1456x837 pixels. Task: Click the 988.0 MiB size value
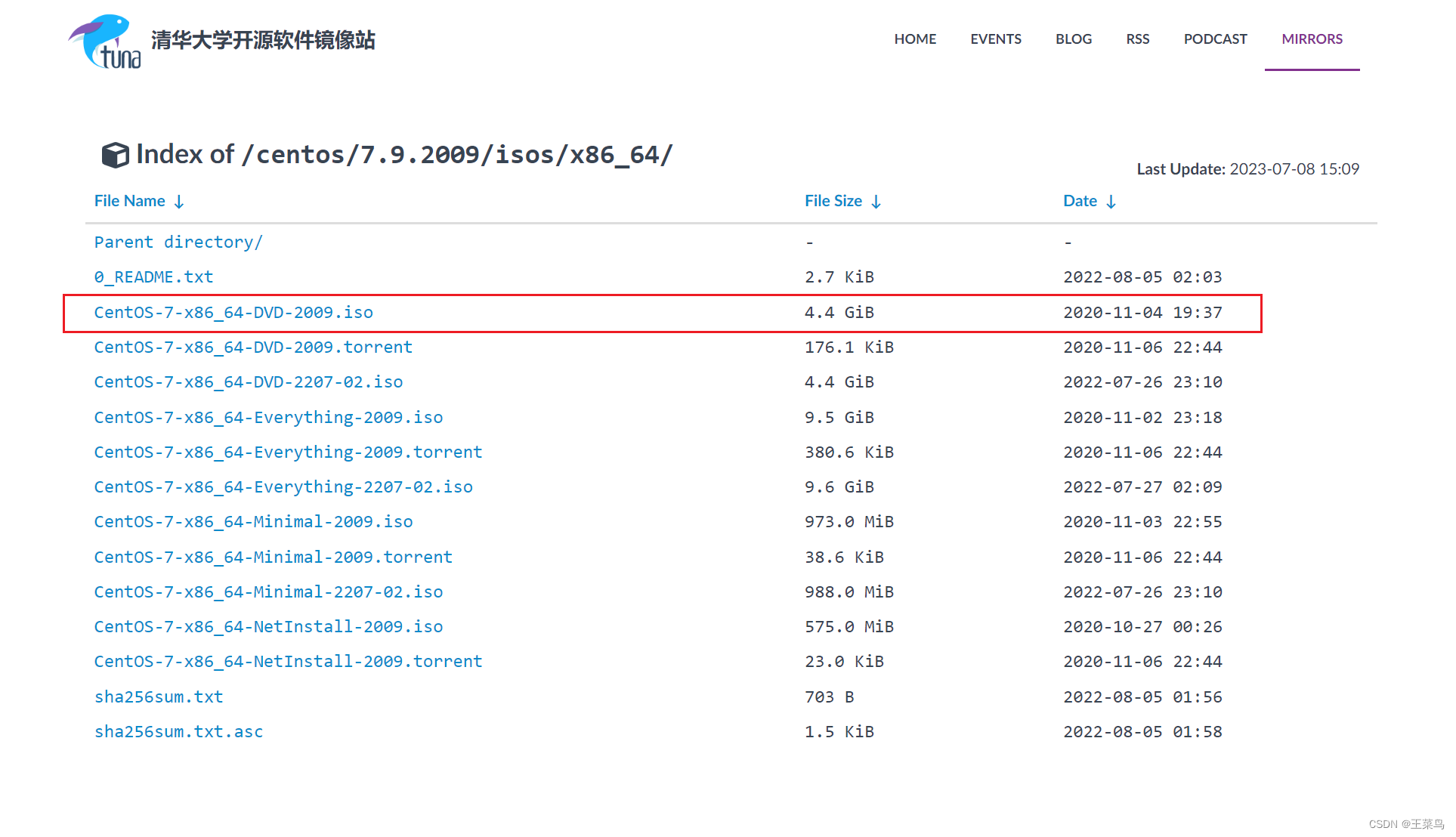click(x=849, y=592)
